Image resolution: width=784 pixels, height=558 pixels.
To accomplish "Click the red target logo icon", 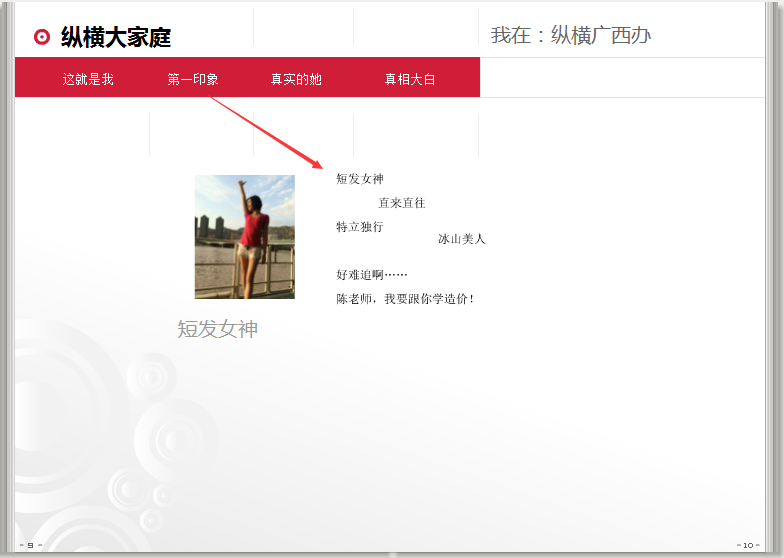I will point(42,37).
